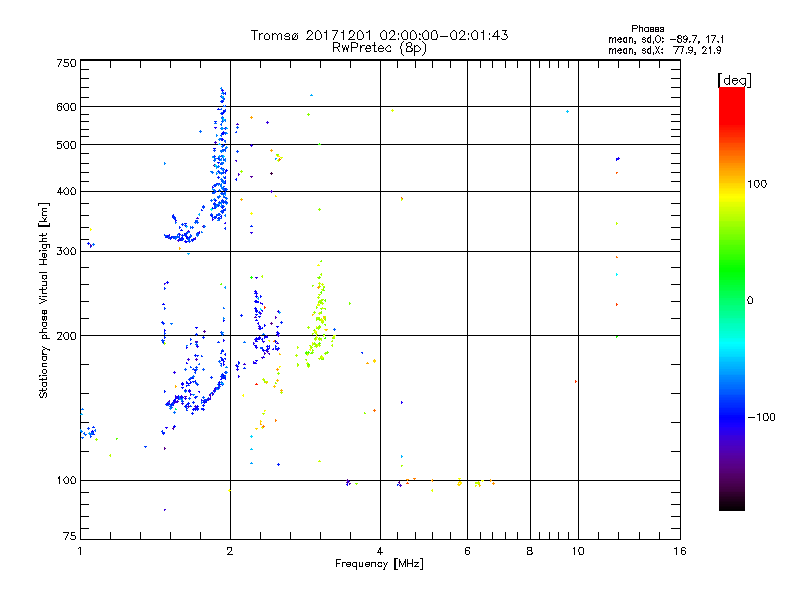Click the '[deg]' colorbar label
800x600 pixels.
[x=734, y=80]
